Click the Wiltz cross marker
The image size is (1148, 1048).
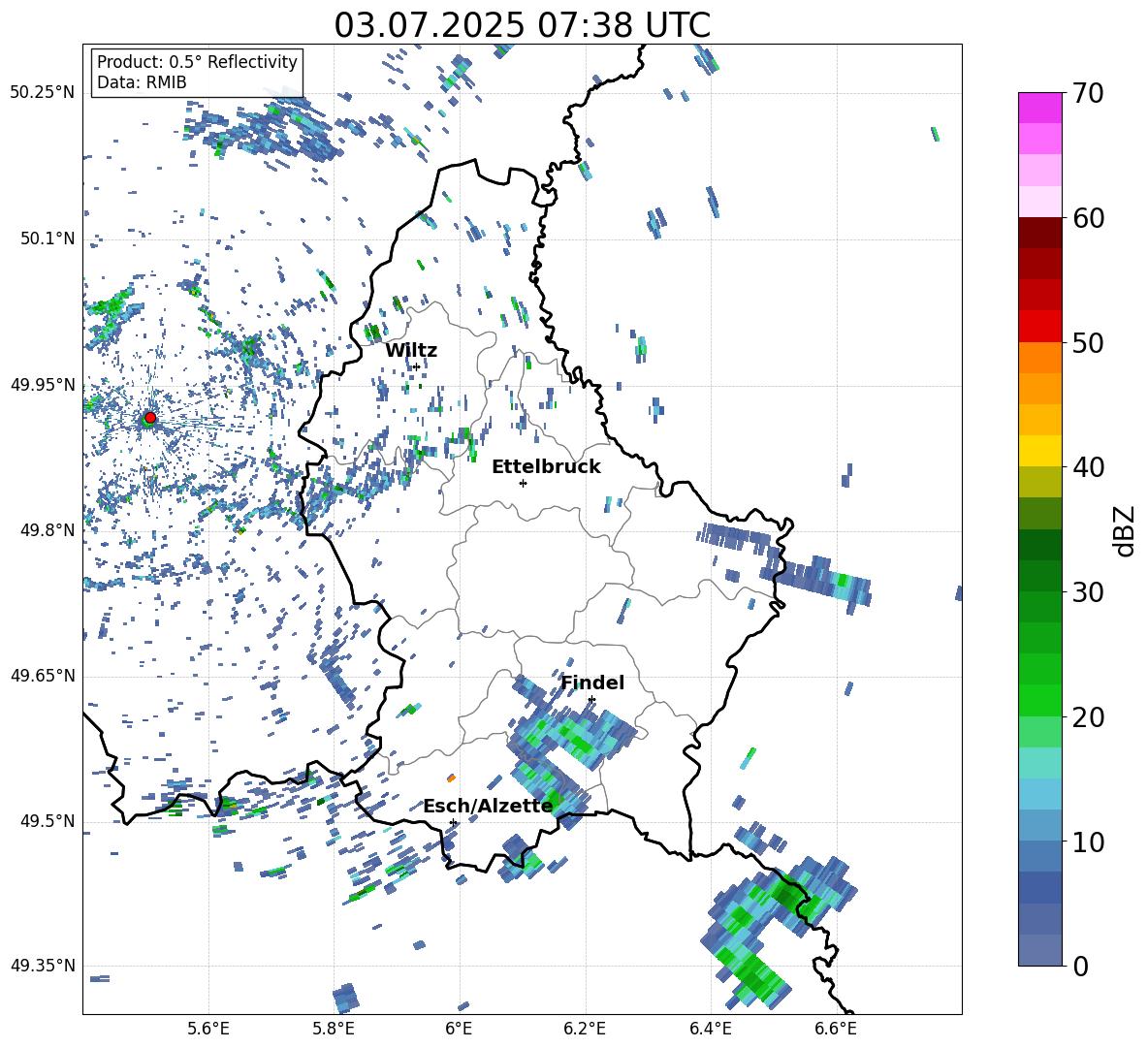click(x=417, y=366)
